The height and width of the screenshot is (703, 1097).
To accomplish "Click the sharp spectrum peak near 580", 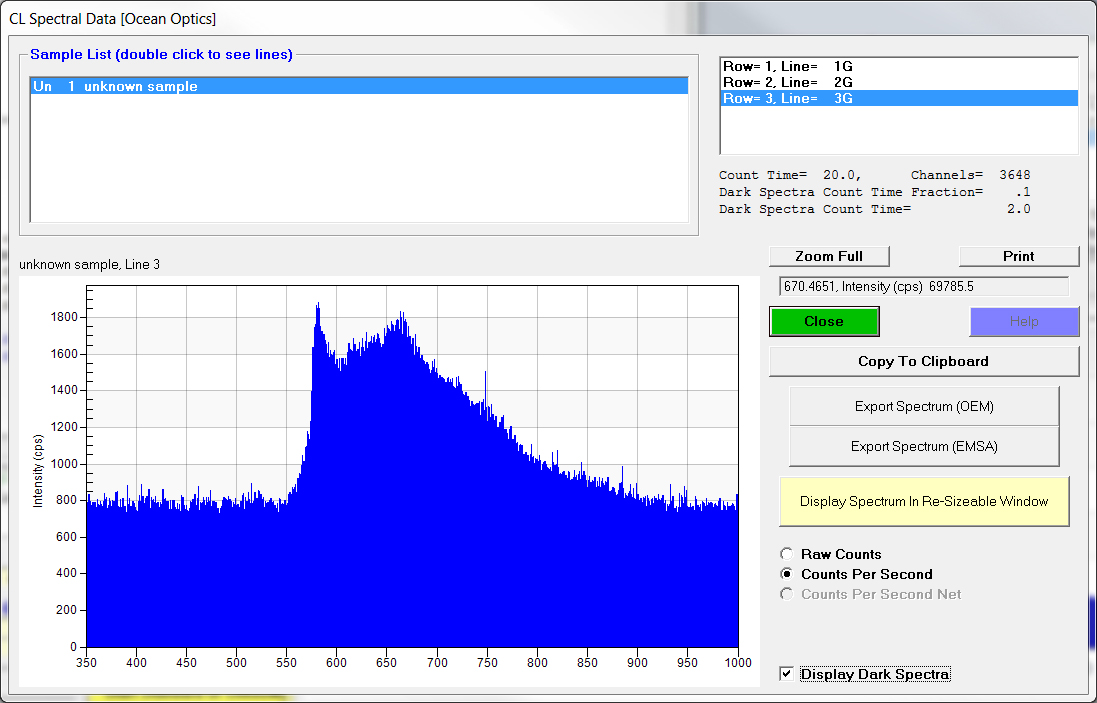I will coord(318,310).
